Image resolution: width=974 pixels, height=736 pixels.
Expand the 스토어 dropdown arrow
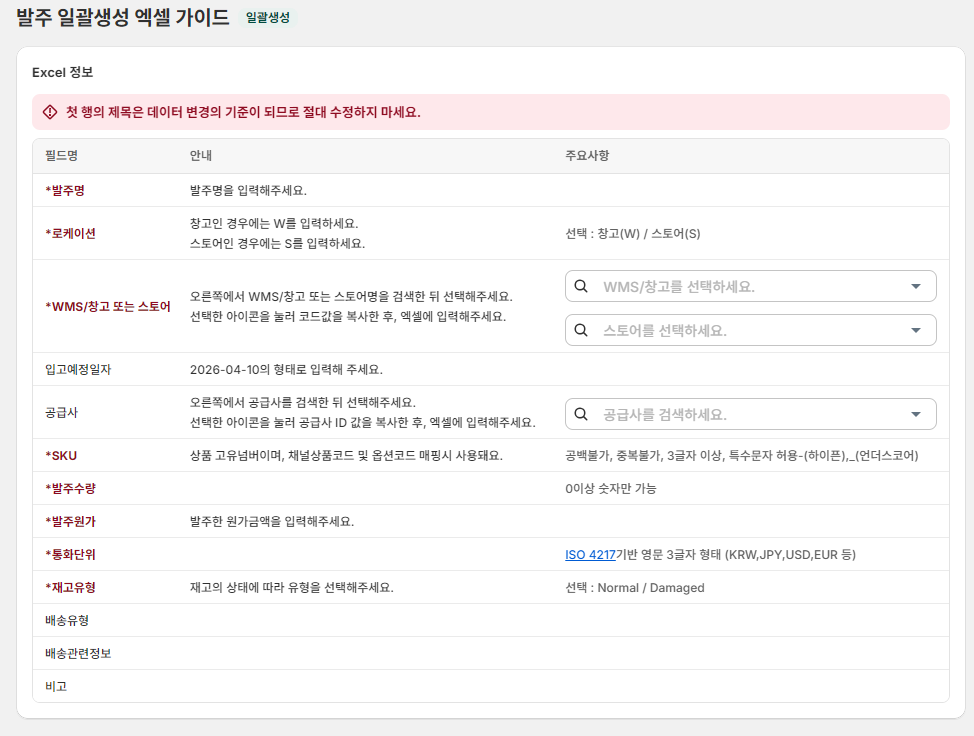916,330
